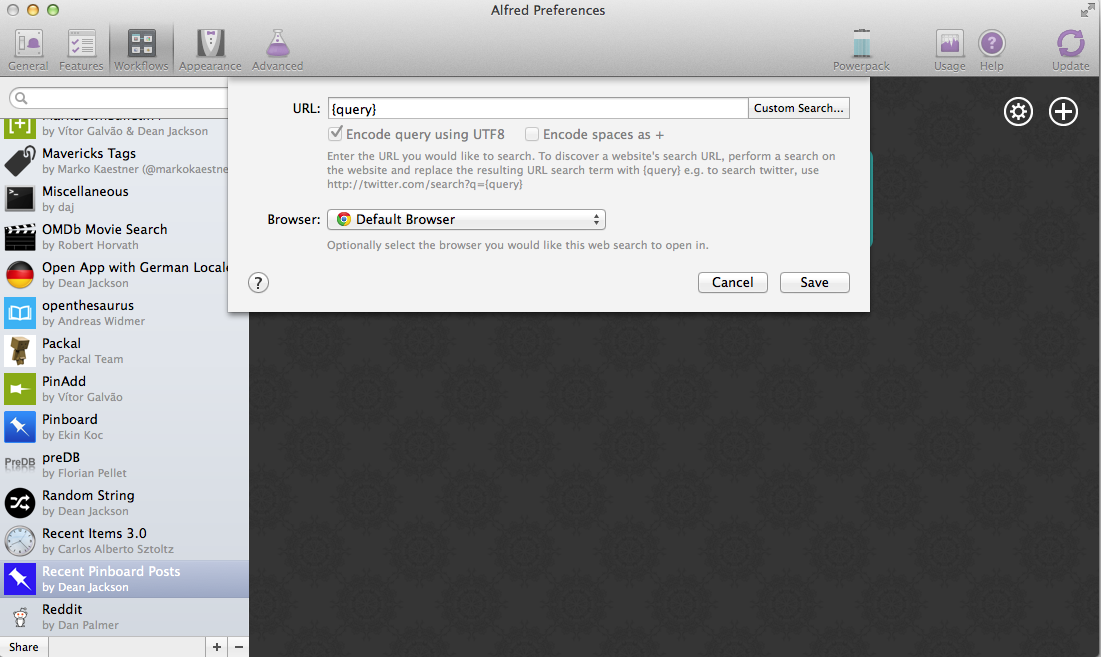Screen dimensions: 1101x657
Task: Click the PreDB workflow icon
Action: [20, 463]
